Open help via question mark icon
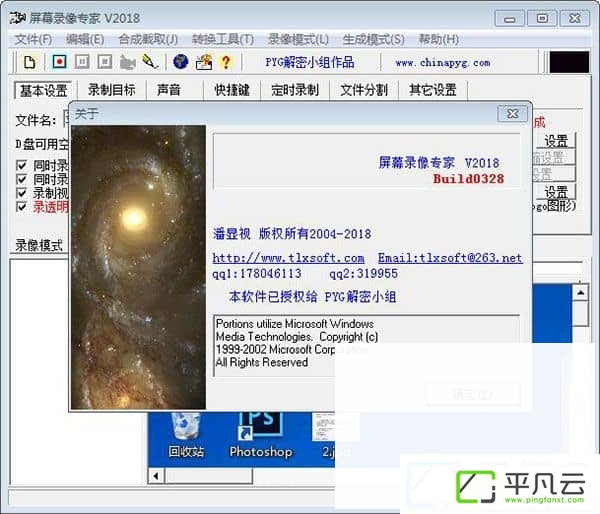Screen dimensions: 600x514 (x=226, y=62)
